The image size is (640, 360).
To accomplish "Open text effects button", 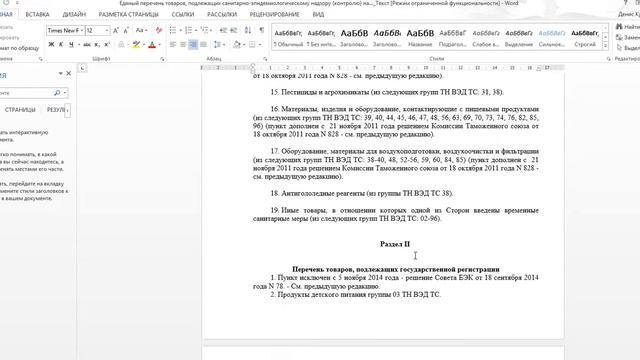I will 122,44.
